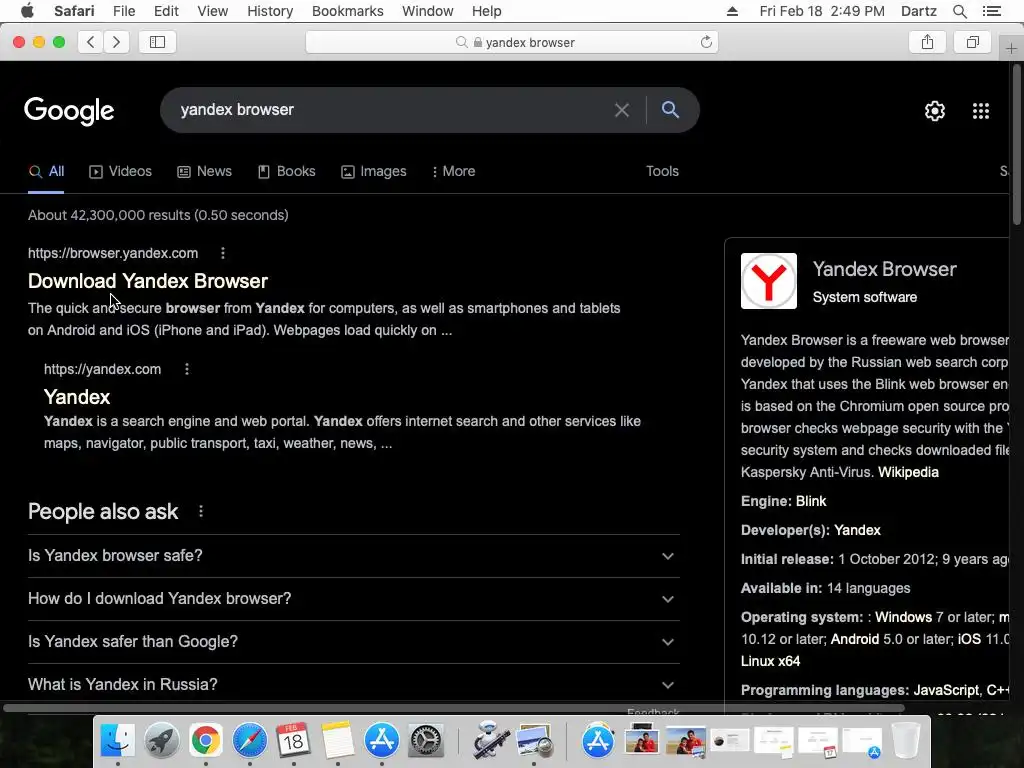
Task: Reload the page with the refresh icon
Action: coord(706,42)
